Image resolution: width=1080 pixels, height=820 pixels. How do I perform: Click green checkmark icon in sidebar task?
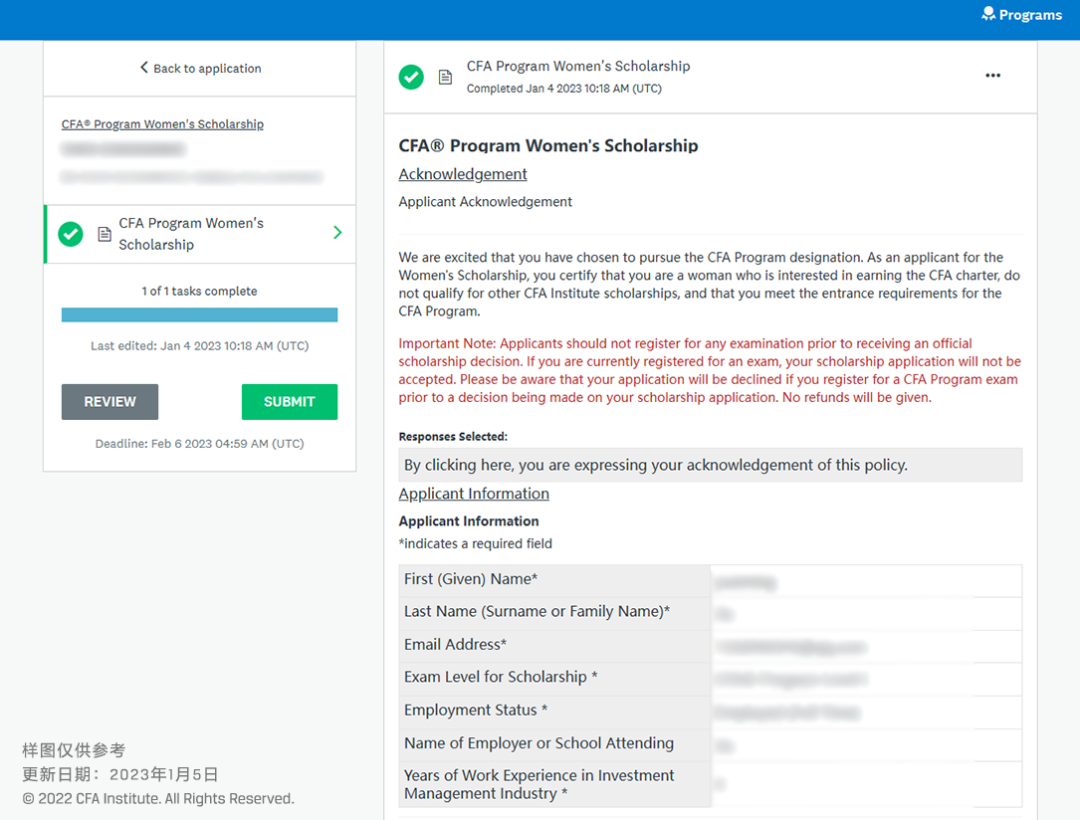[x=70, y=234]
